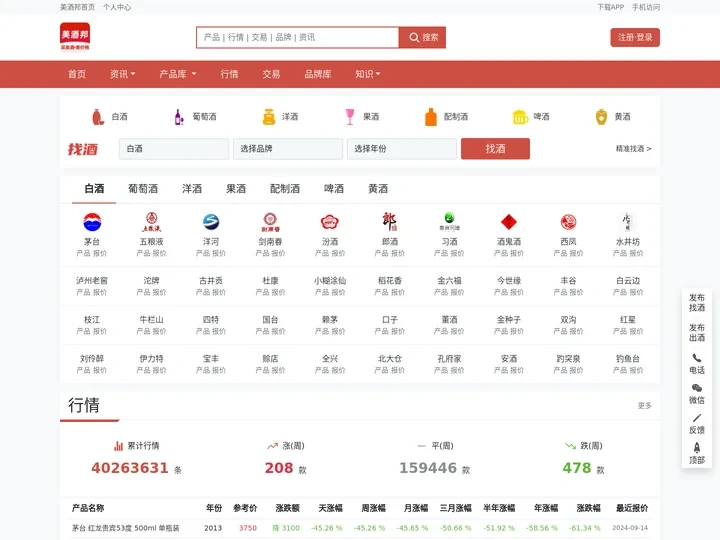This screenshot has width=720, height=540.
Task: Expand the 资讯 navigation dropdown
Action: (122, 74)
